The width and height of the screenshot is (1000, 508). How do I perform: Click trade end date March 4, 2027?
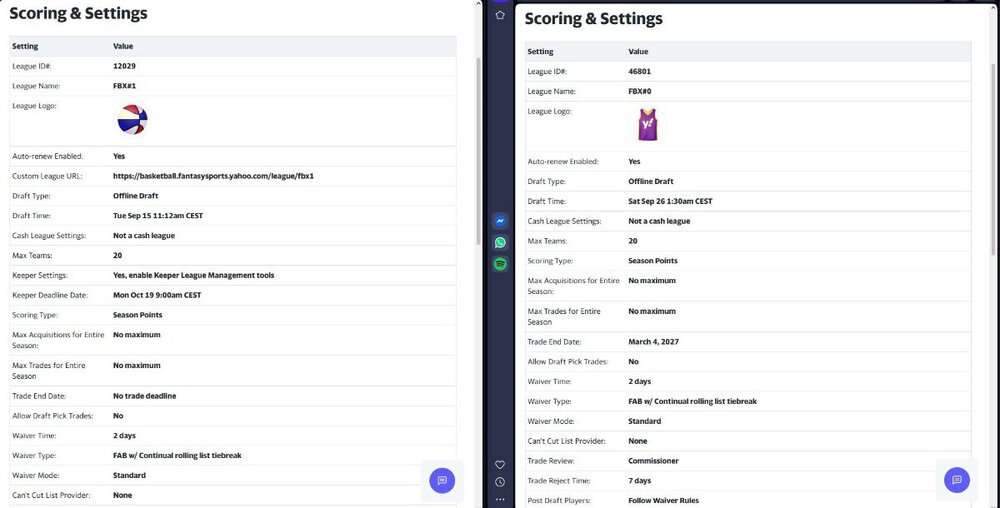tap(654, 342)
